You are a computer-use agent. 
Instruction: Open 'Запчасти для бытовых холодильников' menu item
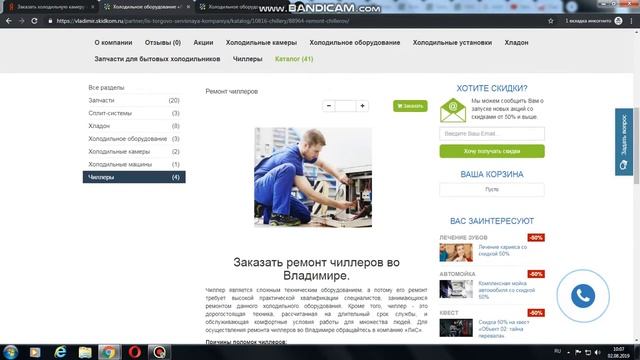point(157,59)
